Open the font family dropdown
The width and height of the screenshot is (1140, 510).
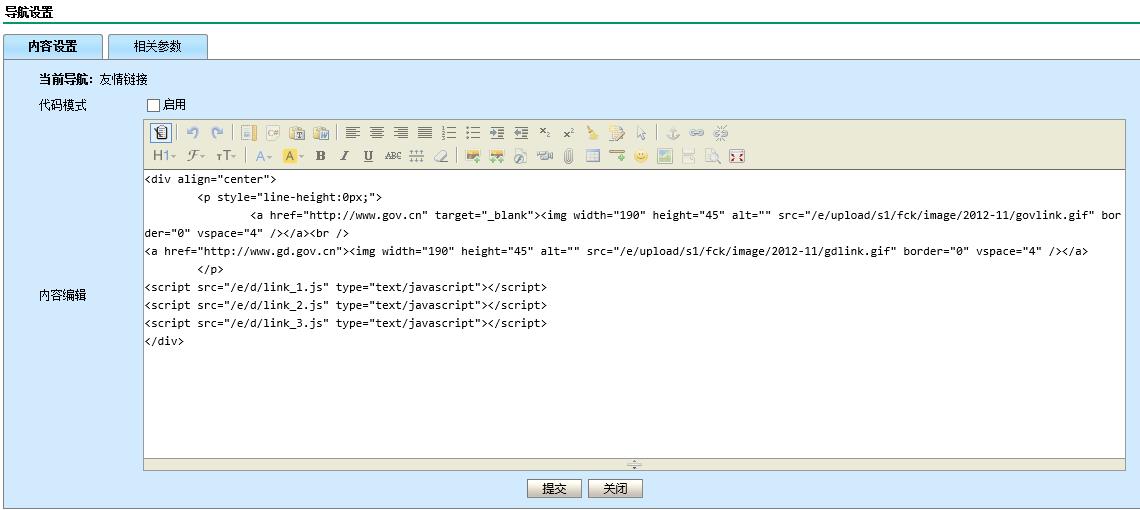[x=196, y=156]
